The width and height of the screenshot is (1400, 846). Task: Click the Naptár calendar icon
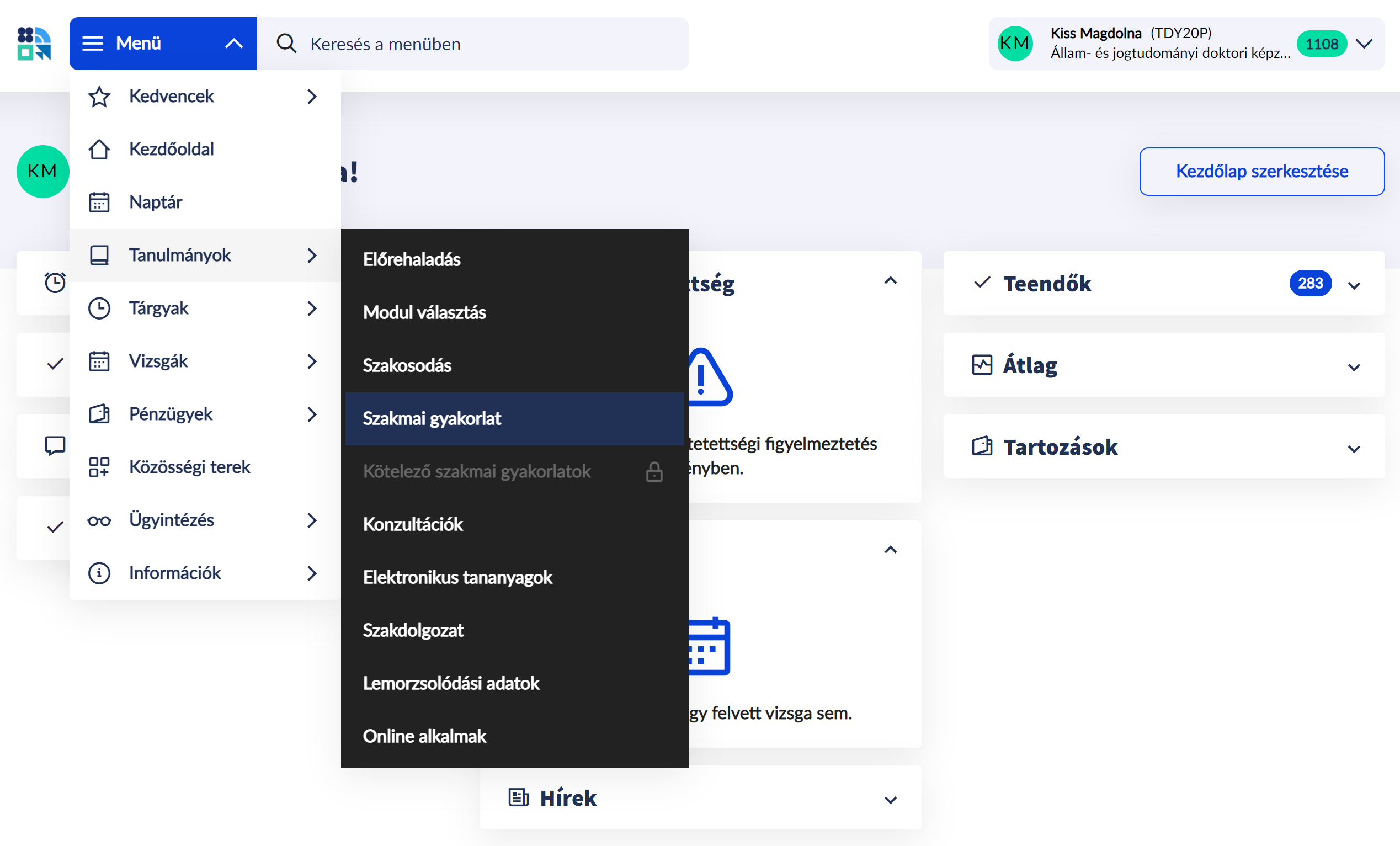pyautogui.click(x=99, y=203)
